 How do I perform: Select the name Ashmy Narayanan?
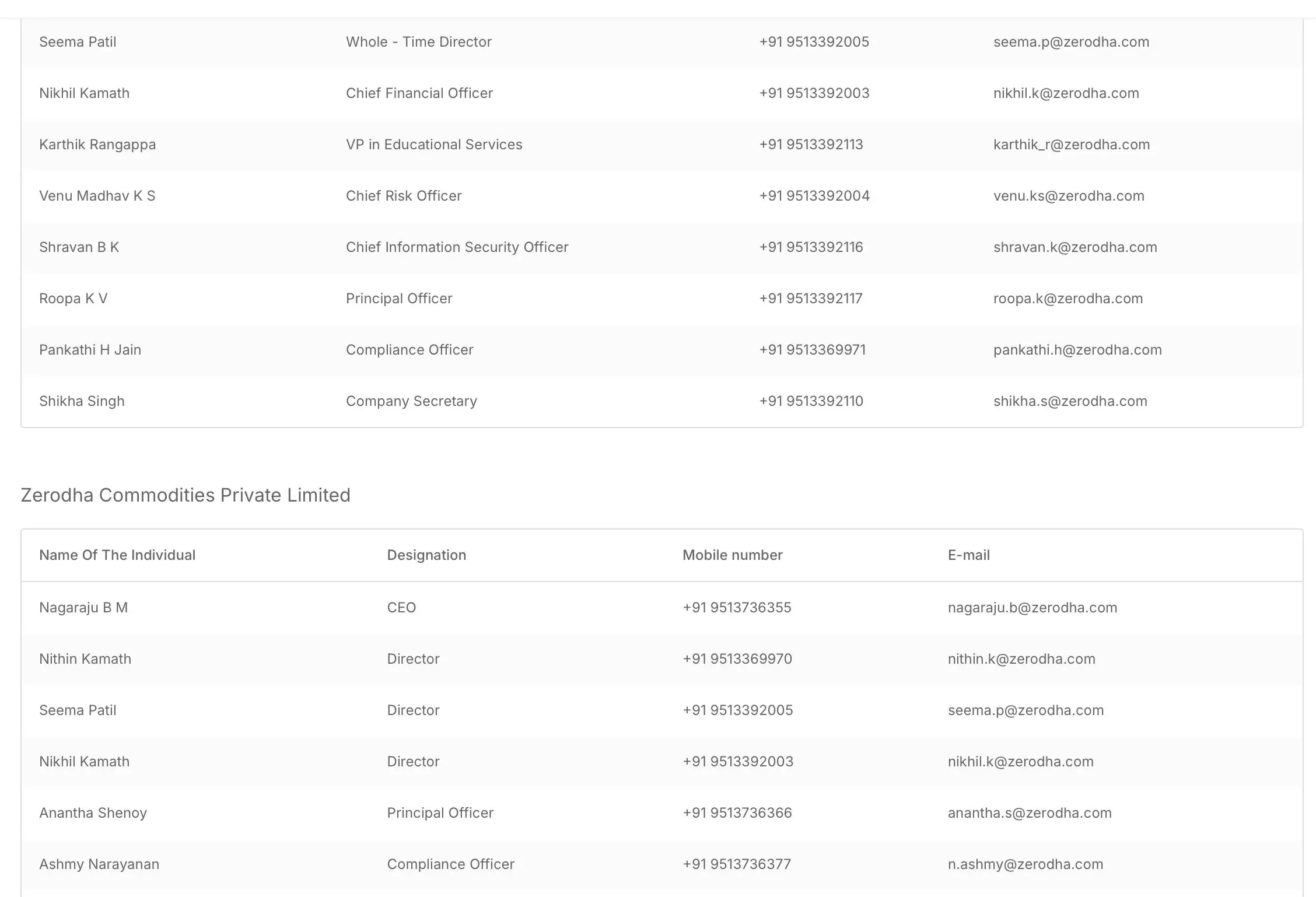point(99,864)
